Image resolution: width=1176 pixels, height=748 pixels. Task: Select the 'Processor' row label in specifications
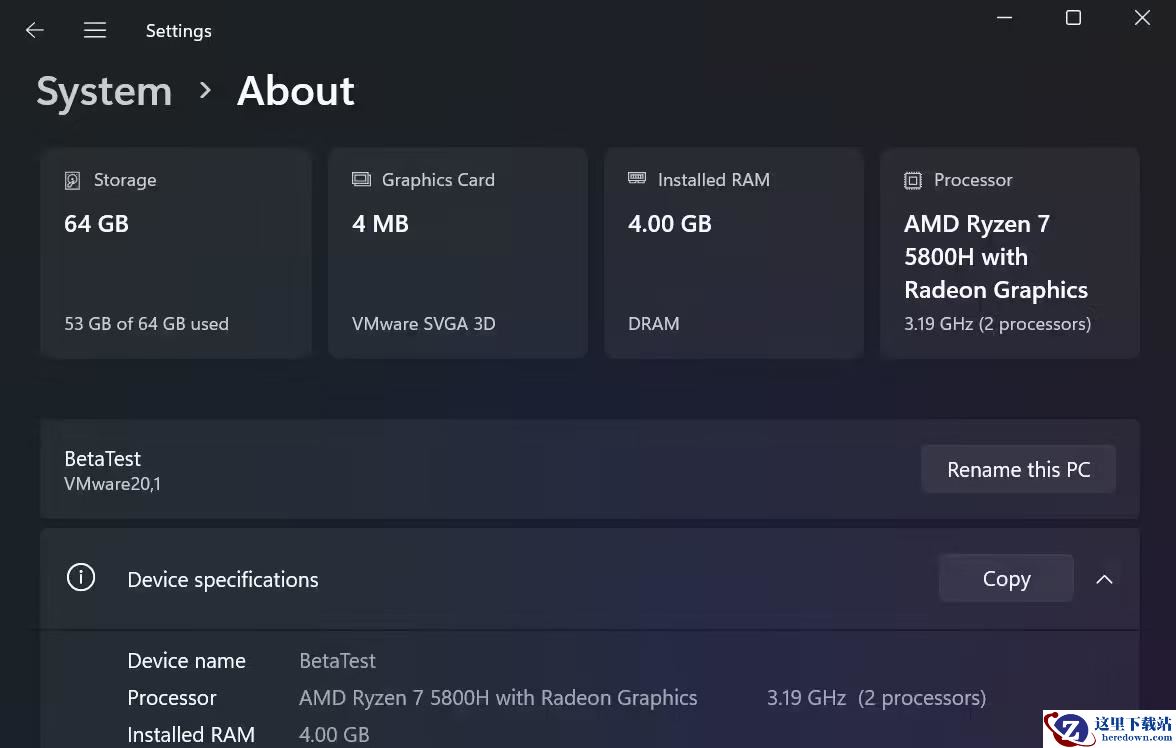click(x=172, y=698)
